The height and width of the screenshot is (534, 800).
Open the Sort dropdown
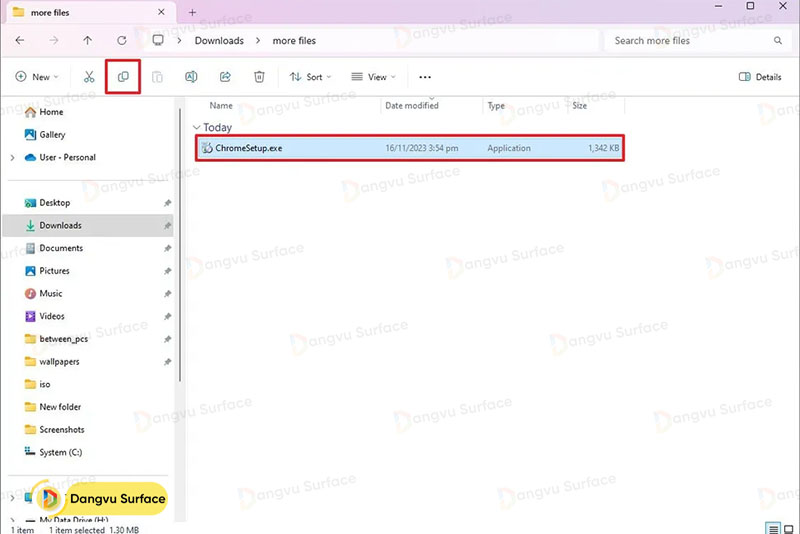tap(311, 77)
